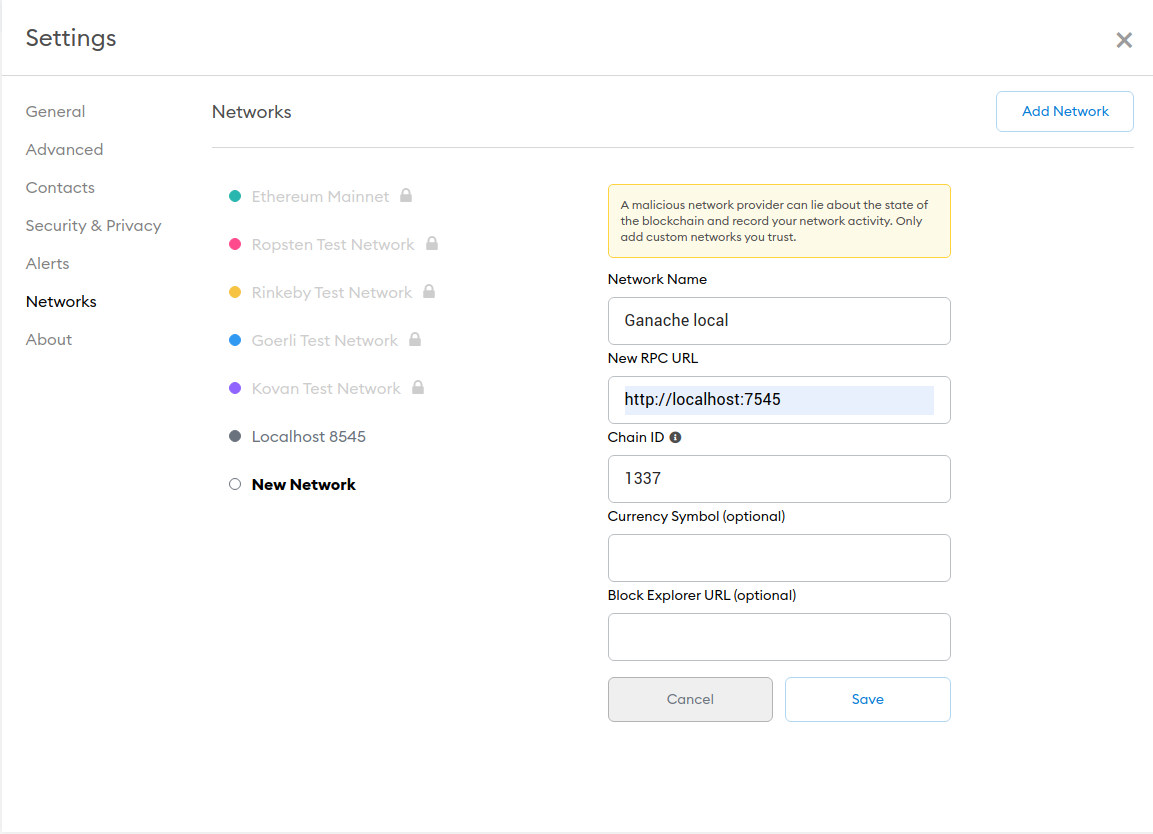Click the purple dot of Kovan network

point(235,388)
